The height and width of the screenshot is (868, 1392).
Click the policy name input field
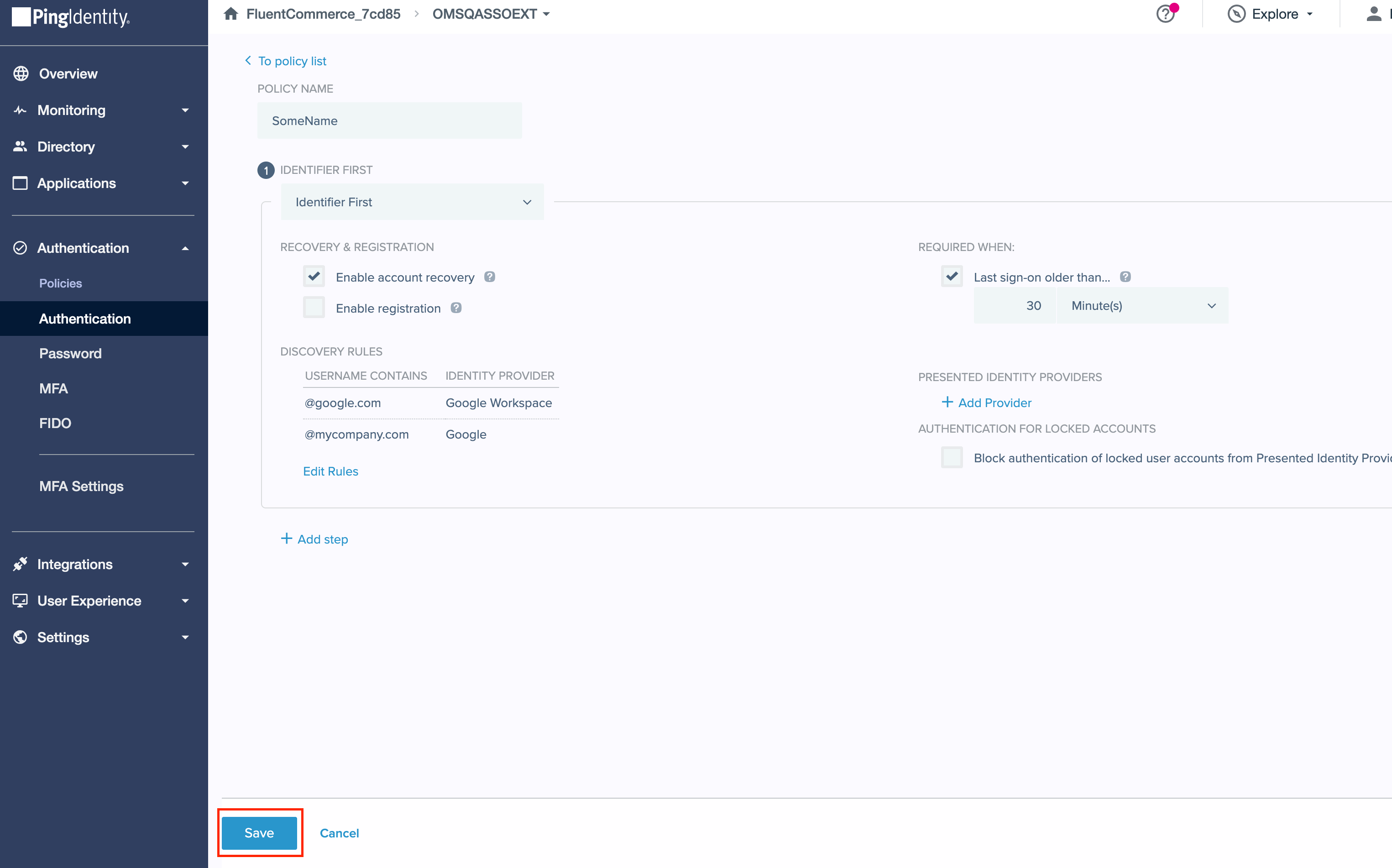[389, 120]
